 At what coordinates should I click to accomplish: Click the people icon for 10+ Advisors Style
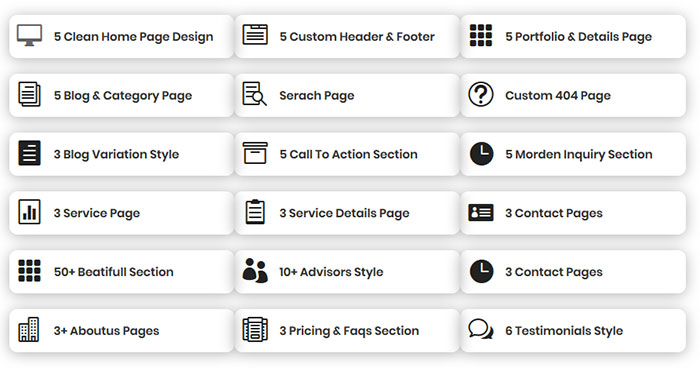click(x=255, y=271)
